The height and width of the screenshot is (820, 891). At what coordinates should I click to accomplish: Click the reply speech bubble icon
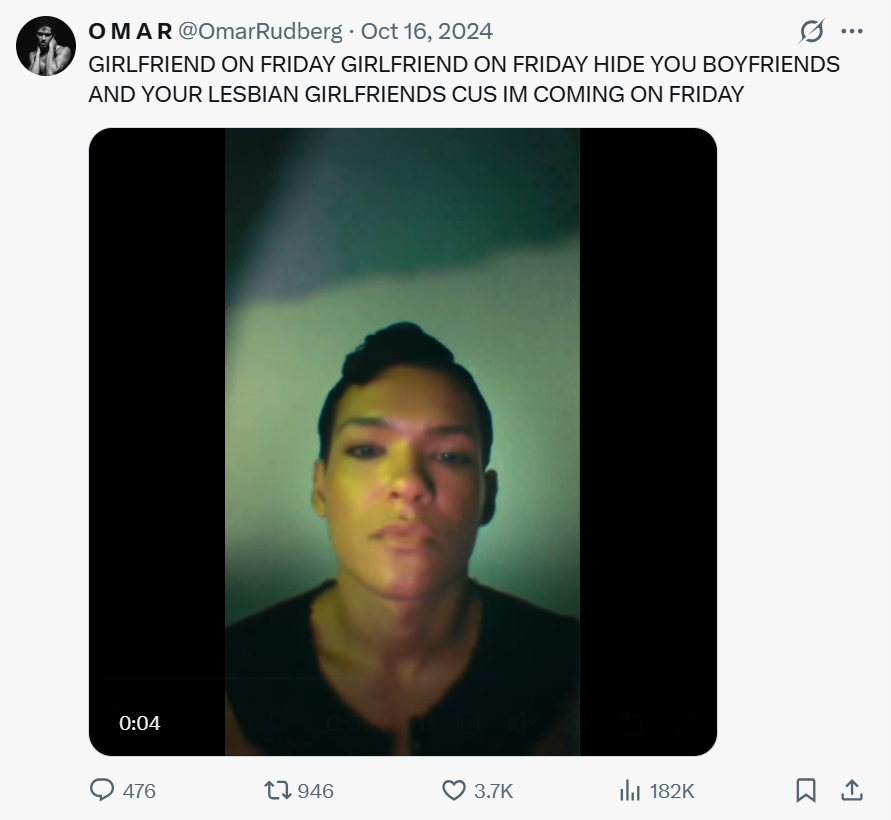[102, 790]
